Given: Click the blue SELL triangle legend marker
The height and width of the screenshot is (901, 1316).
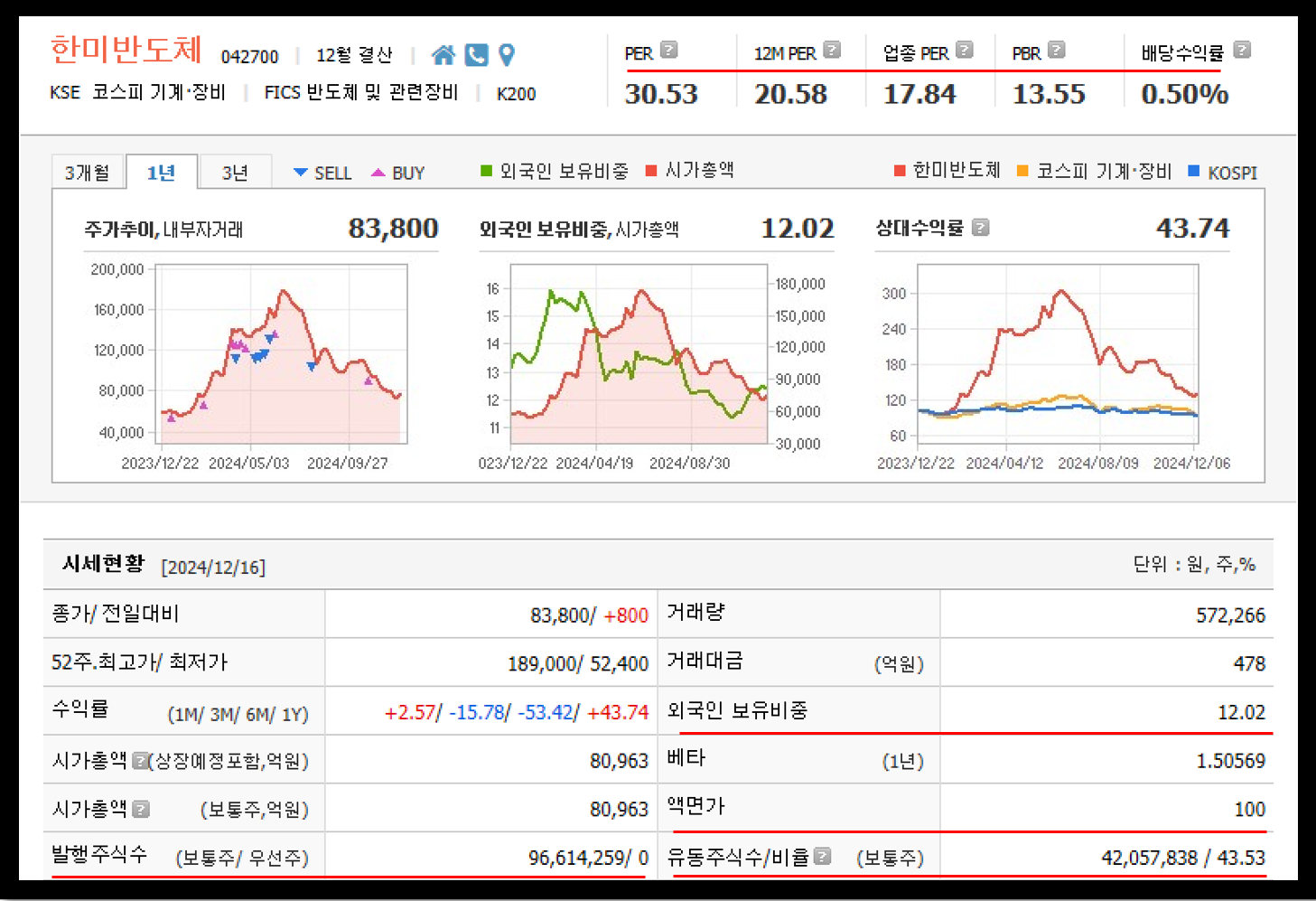Looking at the screenshot, I should coord(301,172).
